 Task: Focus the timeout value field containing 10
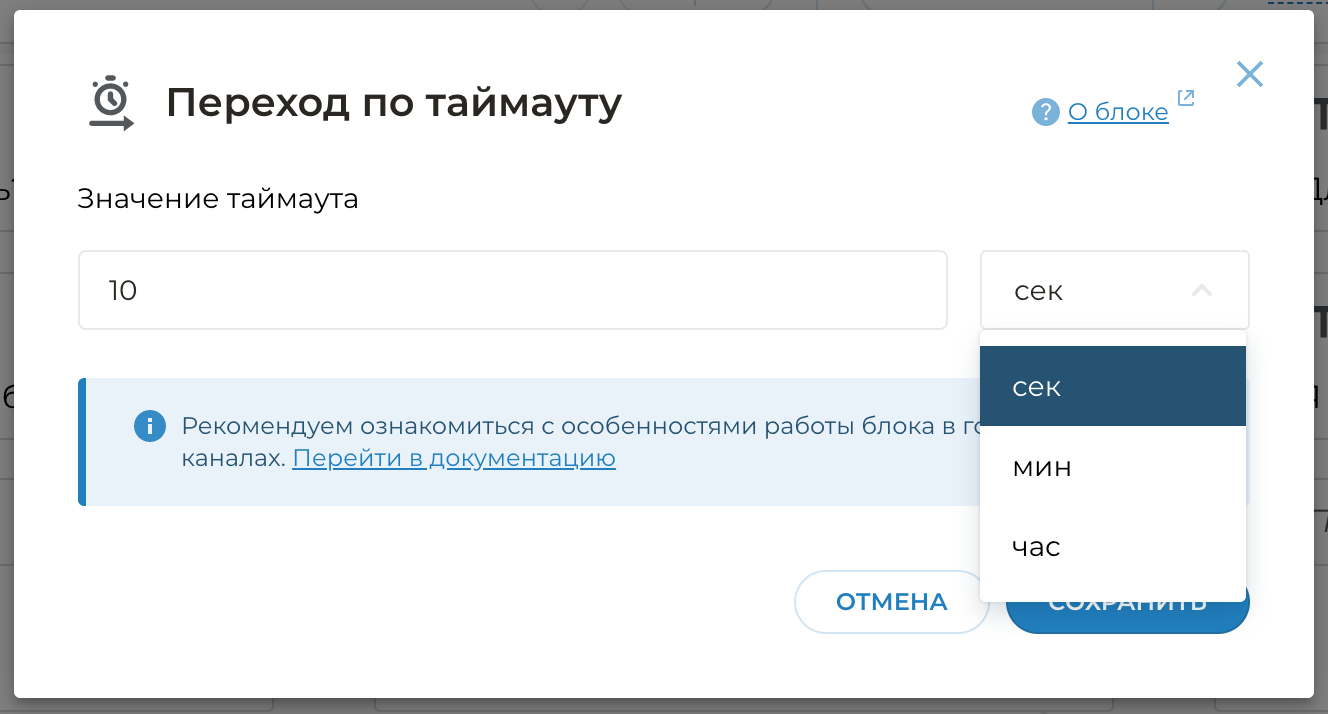coord(512,290)
